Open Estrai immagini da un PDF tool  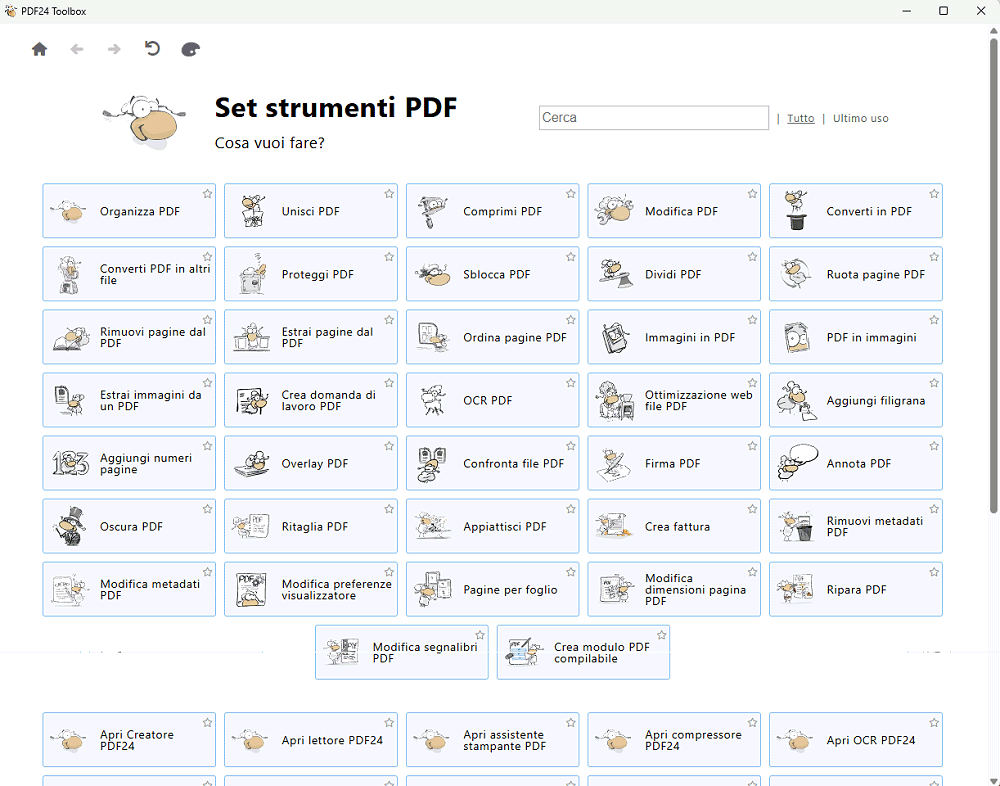tap(129, 401)
